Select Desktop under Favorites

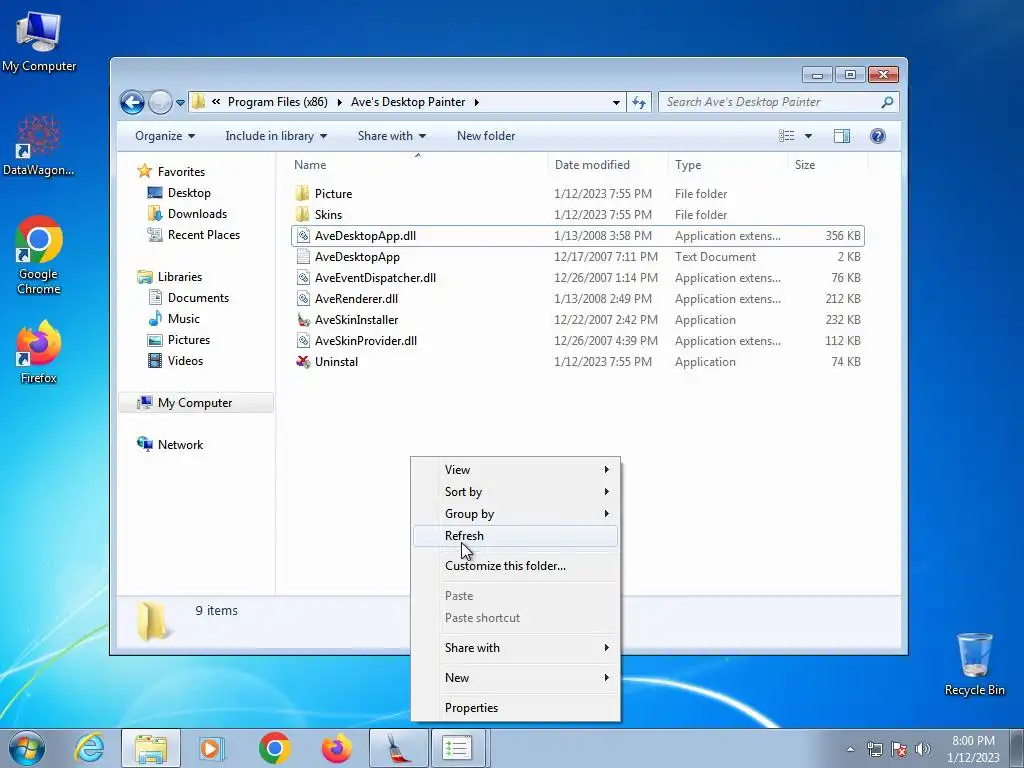[189, 193]
